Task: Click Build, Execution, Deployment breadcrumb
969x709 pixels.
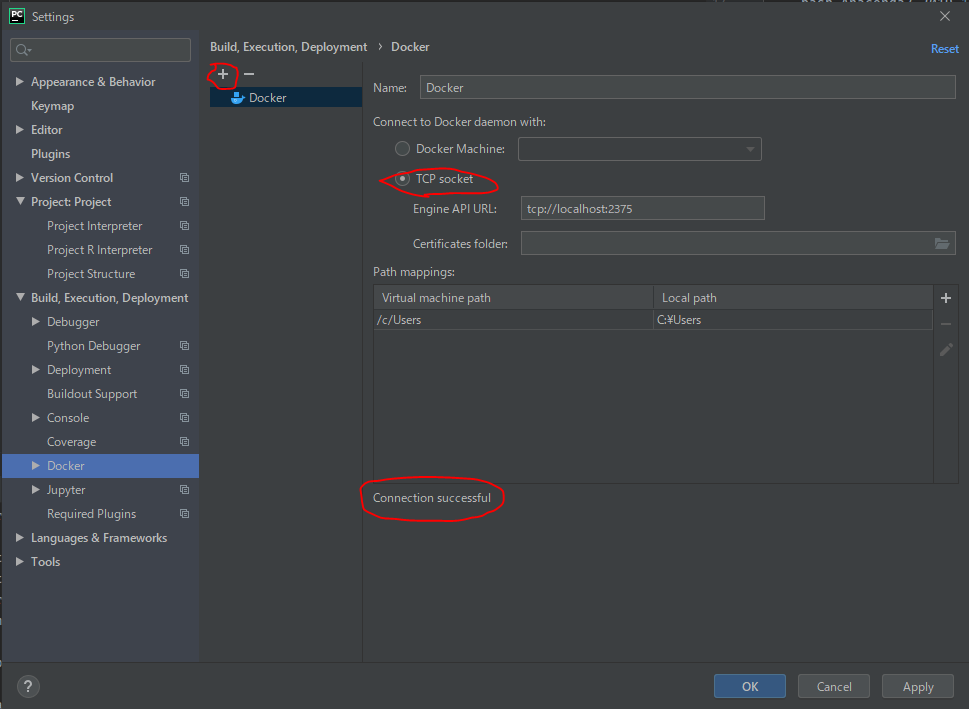Action: click(x=289, y=47)
